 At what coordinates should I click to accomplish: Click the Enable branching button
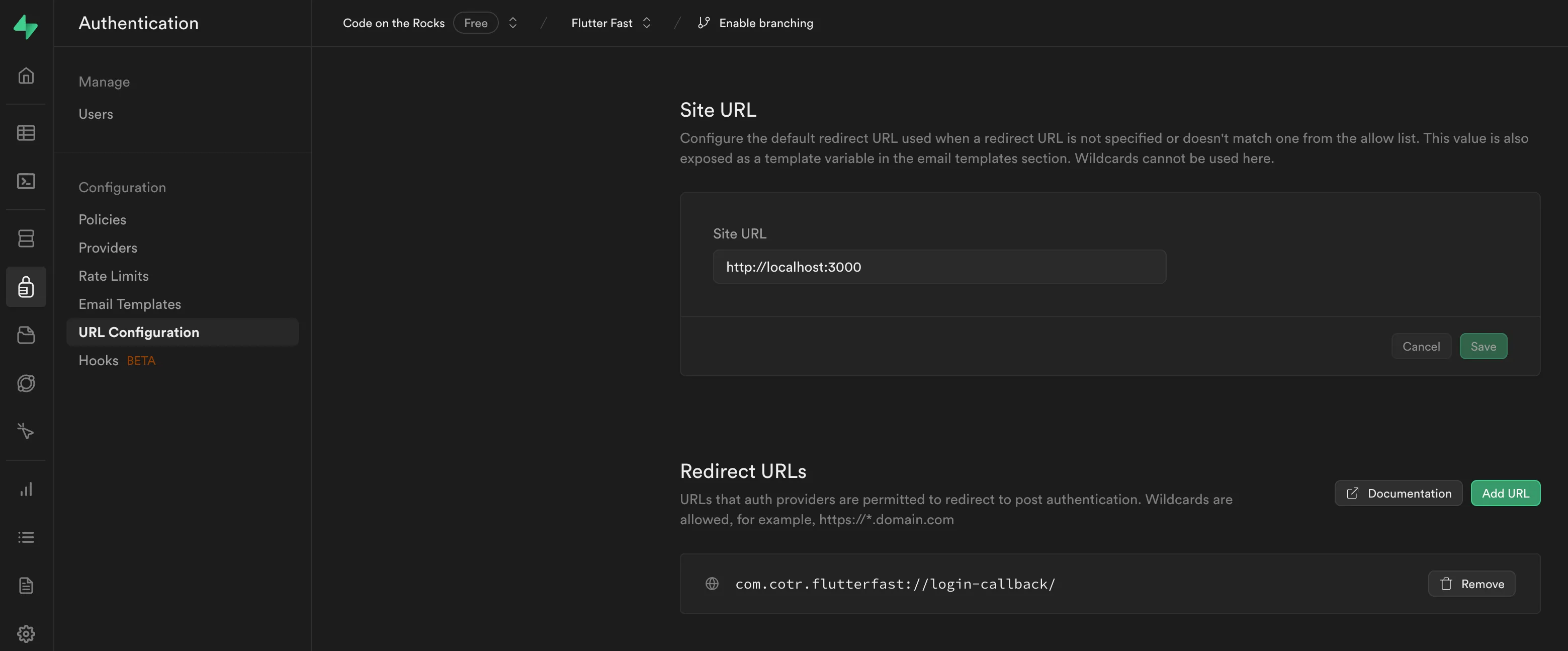pos(755,23)
